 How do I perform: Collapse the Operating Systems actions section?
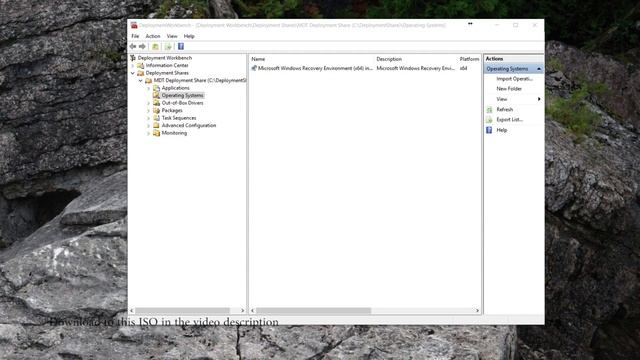pyautogui.click(x=539, y=69)
